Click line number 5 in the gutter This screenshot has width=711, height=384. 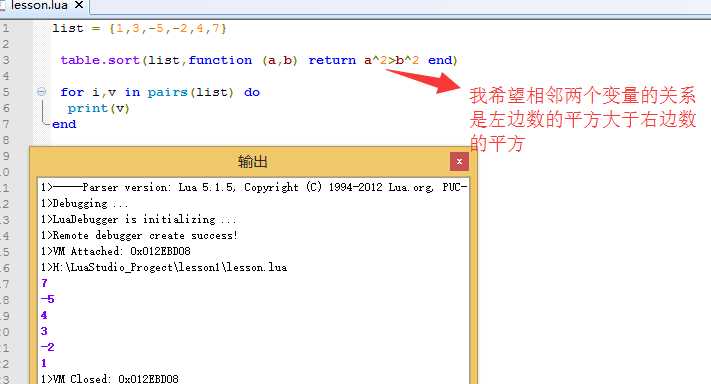coord(5,92)
